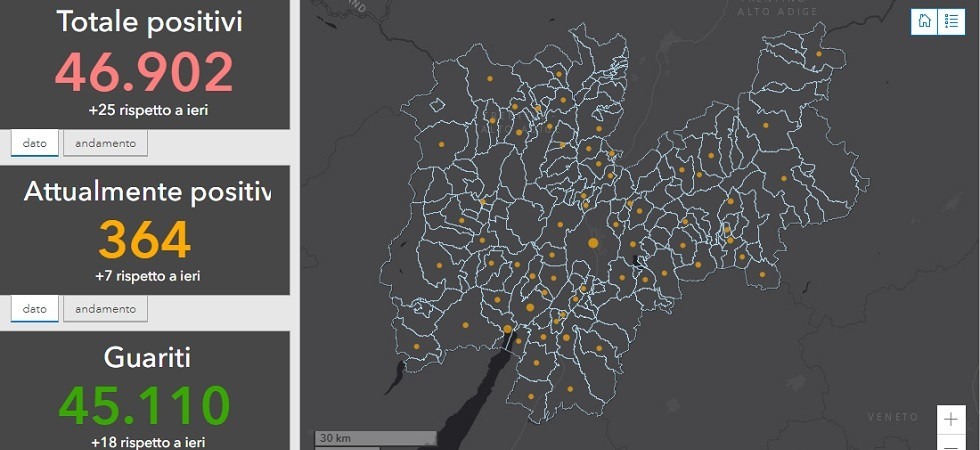The height and width of the screenshot is (450, 980).
Task: Switch to 'andamento' tab under Totale positivi
Action: click(105, 143)
